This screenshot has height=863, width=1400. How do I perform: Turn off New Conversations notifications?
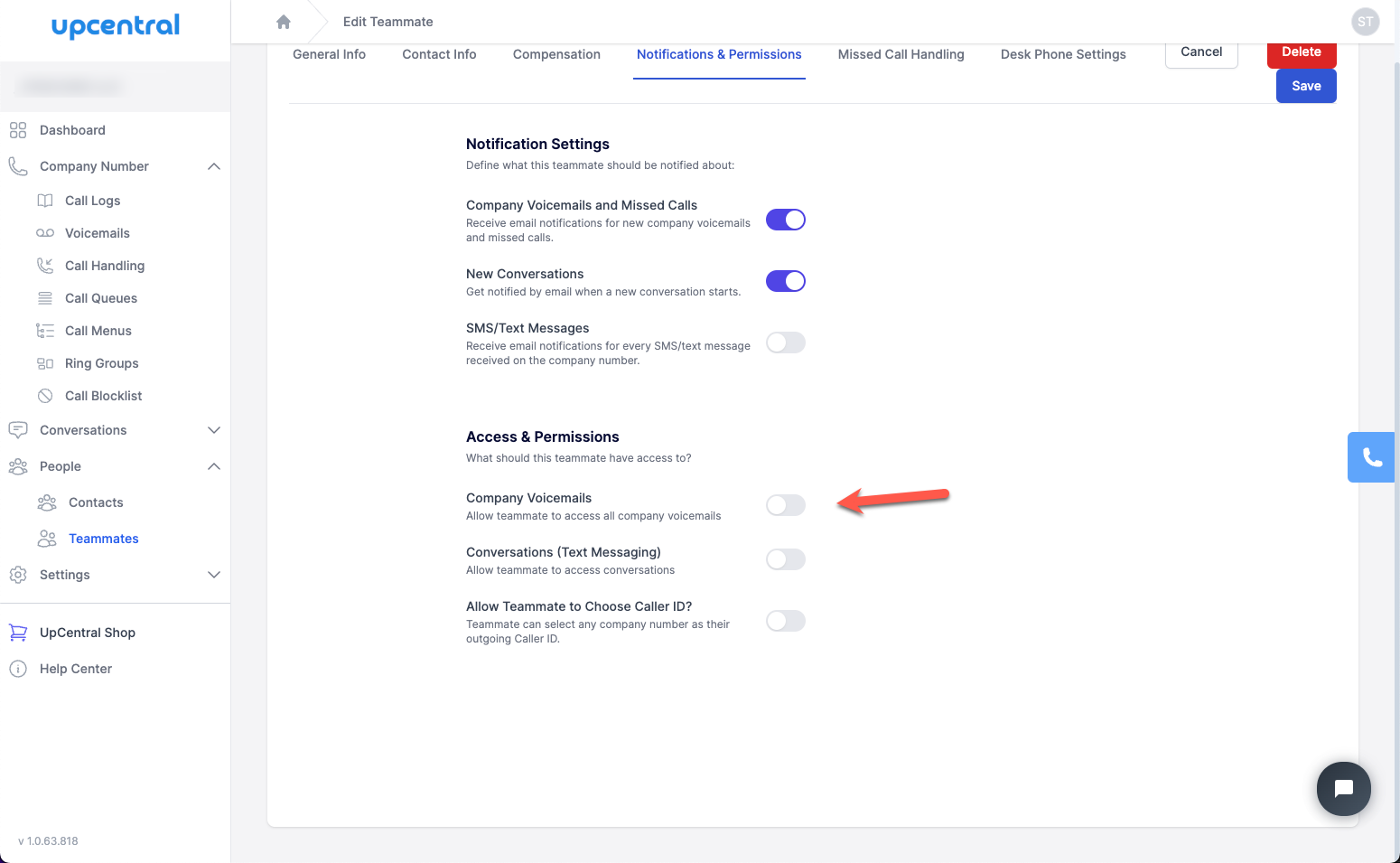click(785, 280)
